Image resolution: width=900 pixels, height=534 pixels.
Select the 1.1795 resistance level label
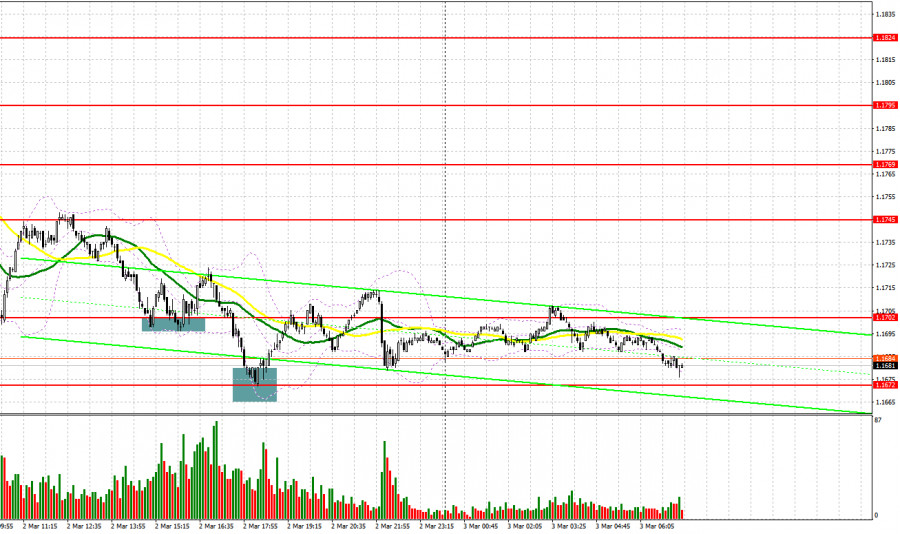[883, 105]
